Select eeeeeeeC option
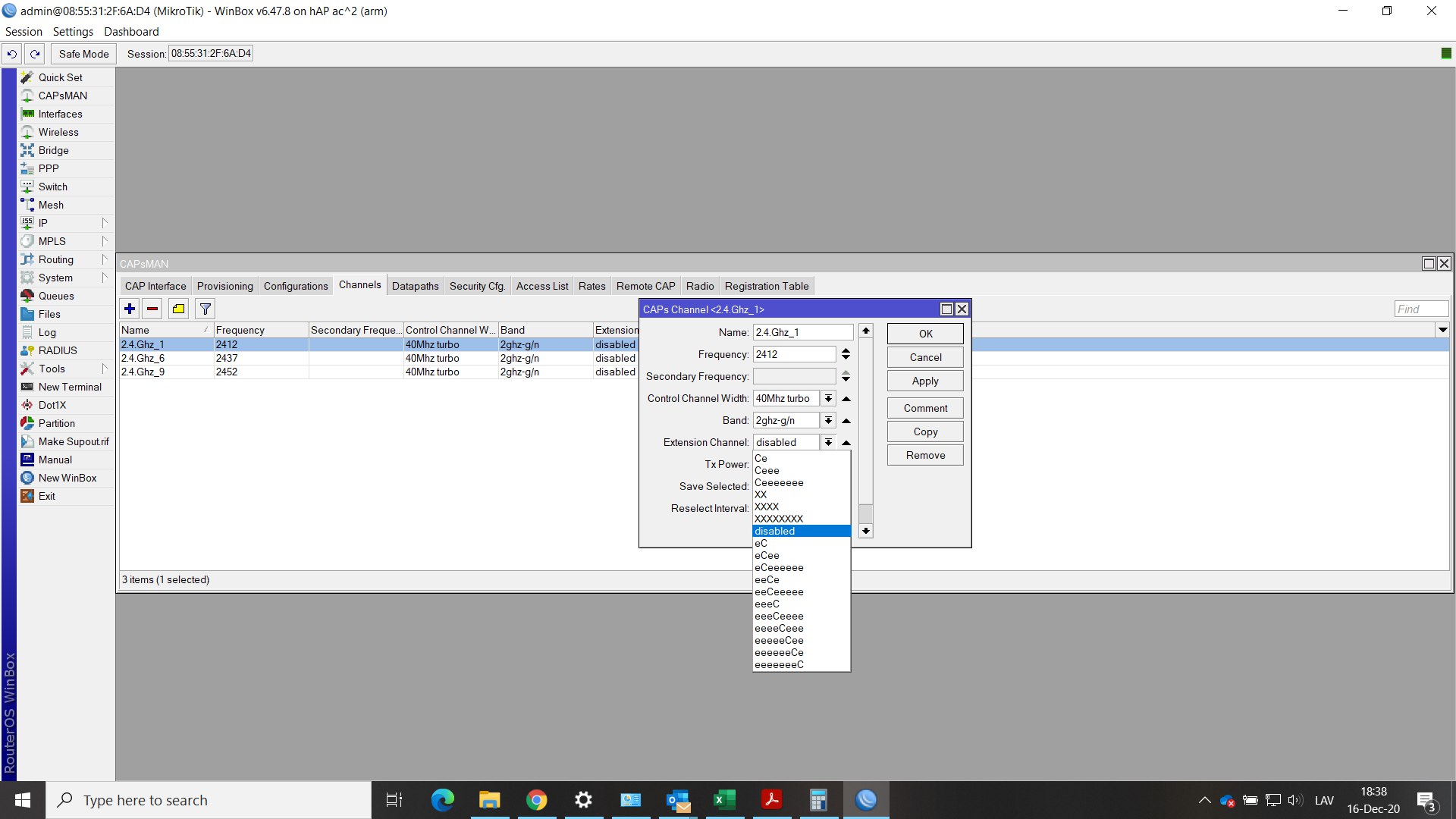The image size is (1456, 819). (x=801, y=664)
